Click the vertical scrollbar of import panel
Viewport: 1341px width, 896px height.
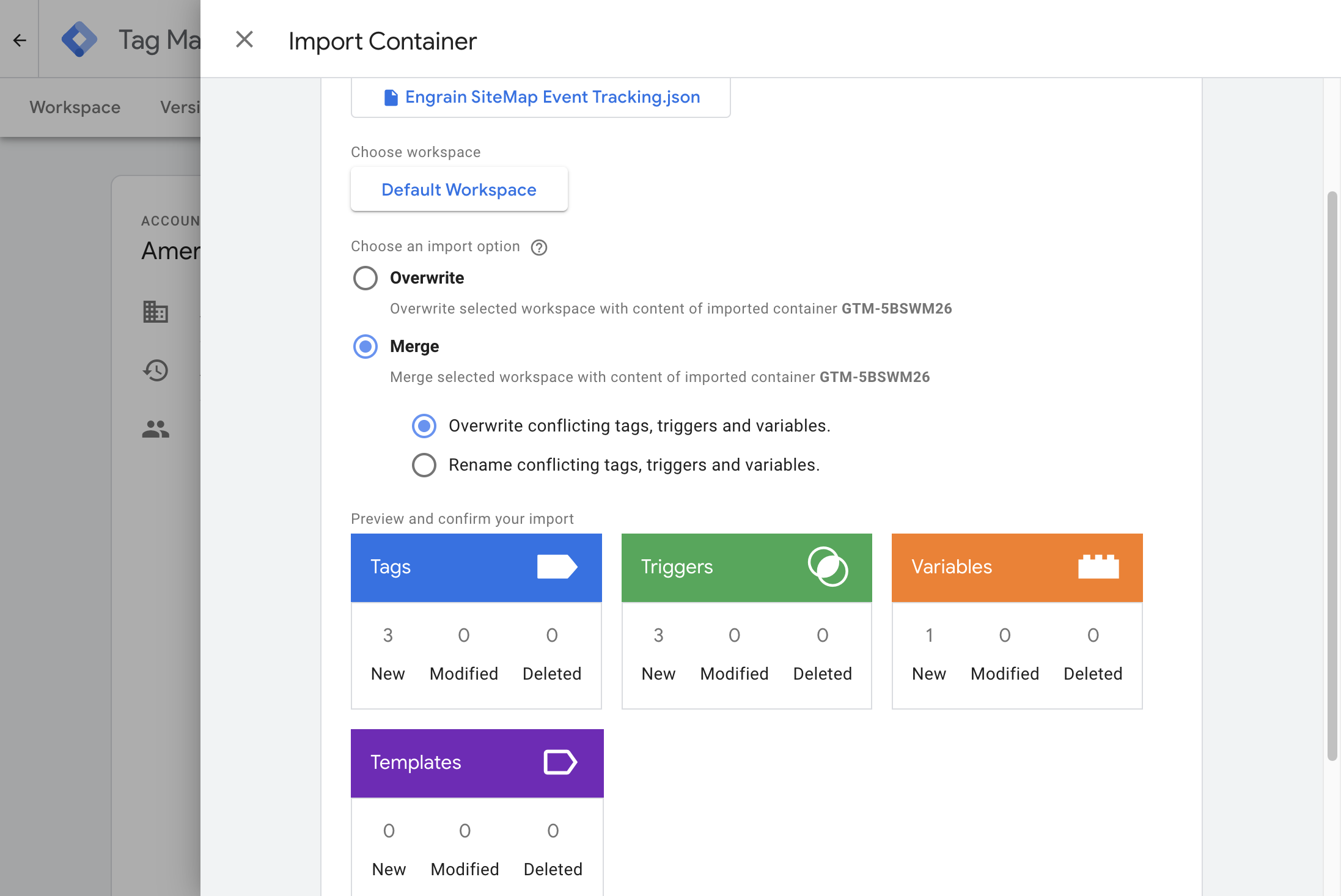[x=1332, y=476]
